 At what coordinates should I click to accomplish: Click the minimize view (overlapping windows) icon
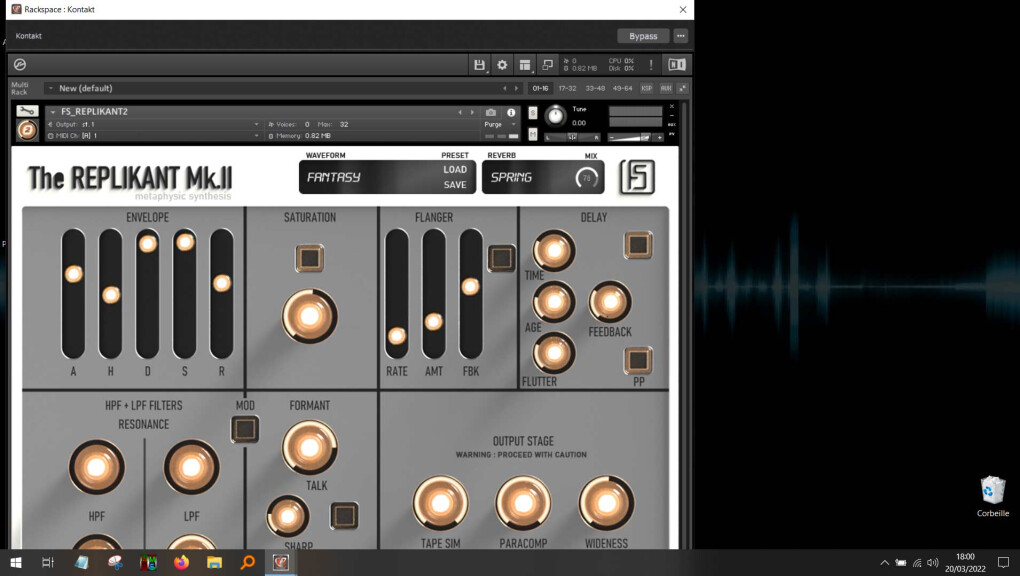(x=547, y=64)
